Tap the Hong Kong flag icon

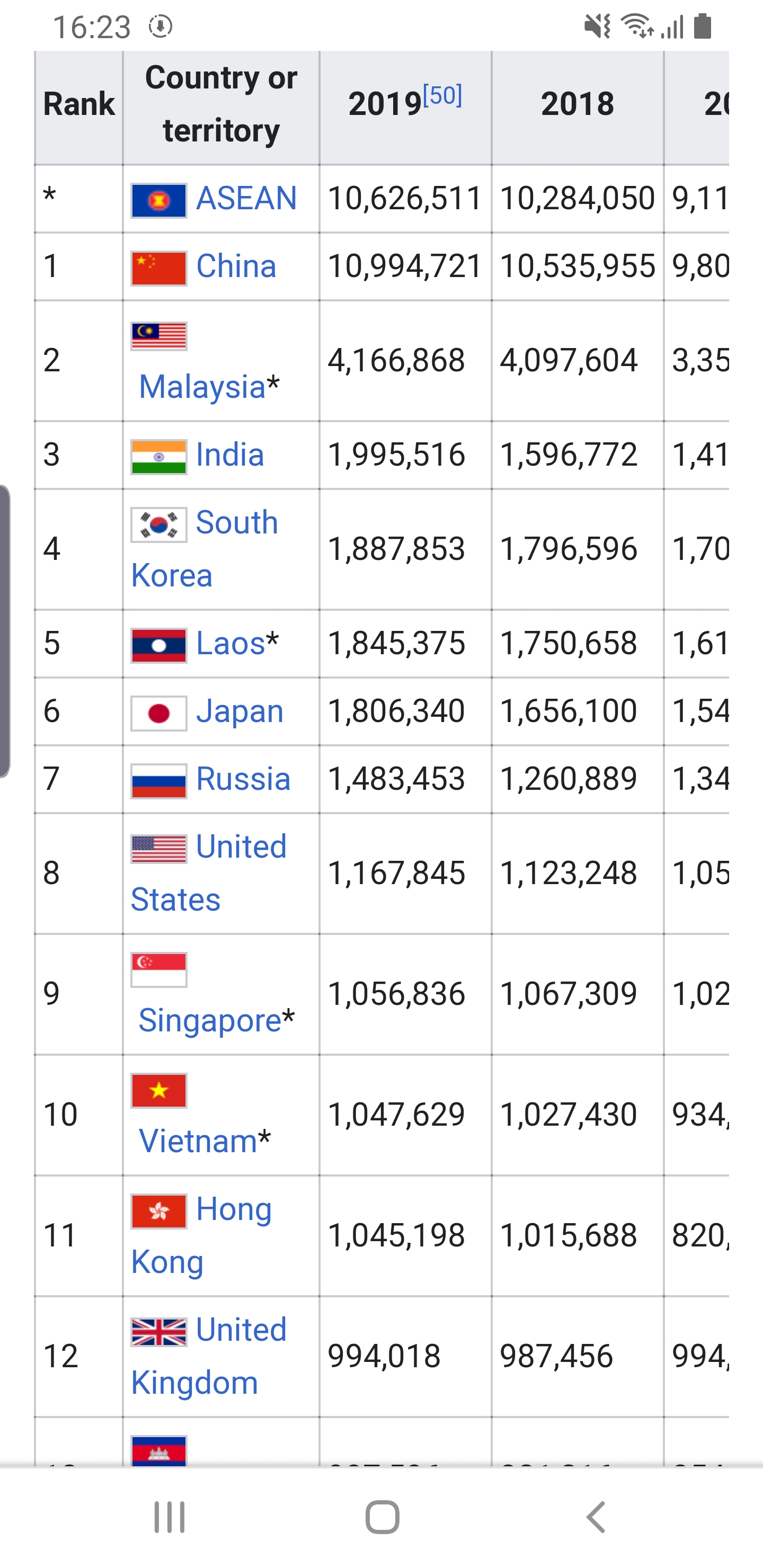(x=158, y=1210)
